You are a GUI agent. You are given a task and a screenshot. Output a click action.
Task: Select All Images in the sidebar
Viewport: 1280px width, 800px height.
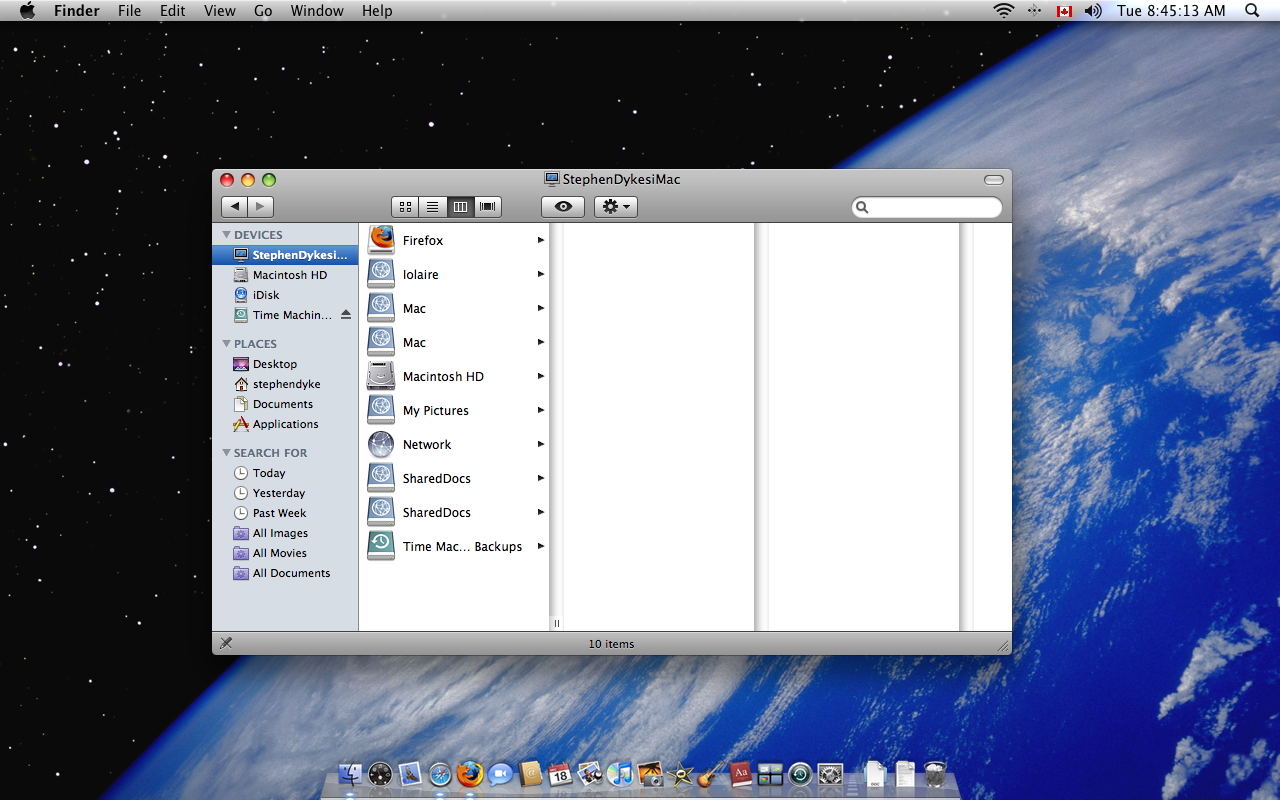[285, 533]
